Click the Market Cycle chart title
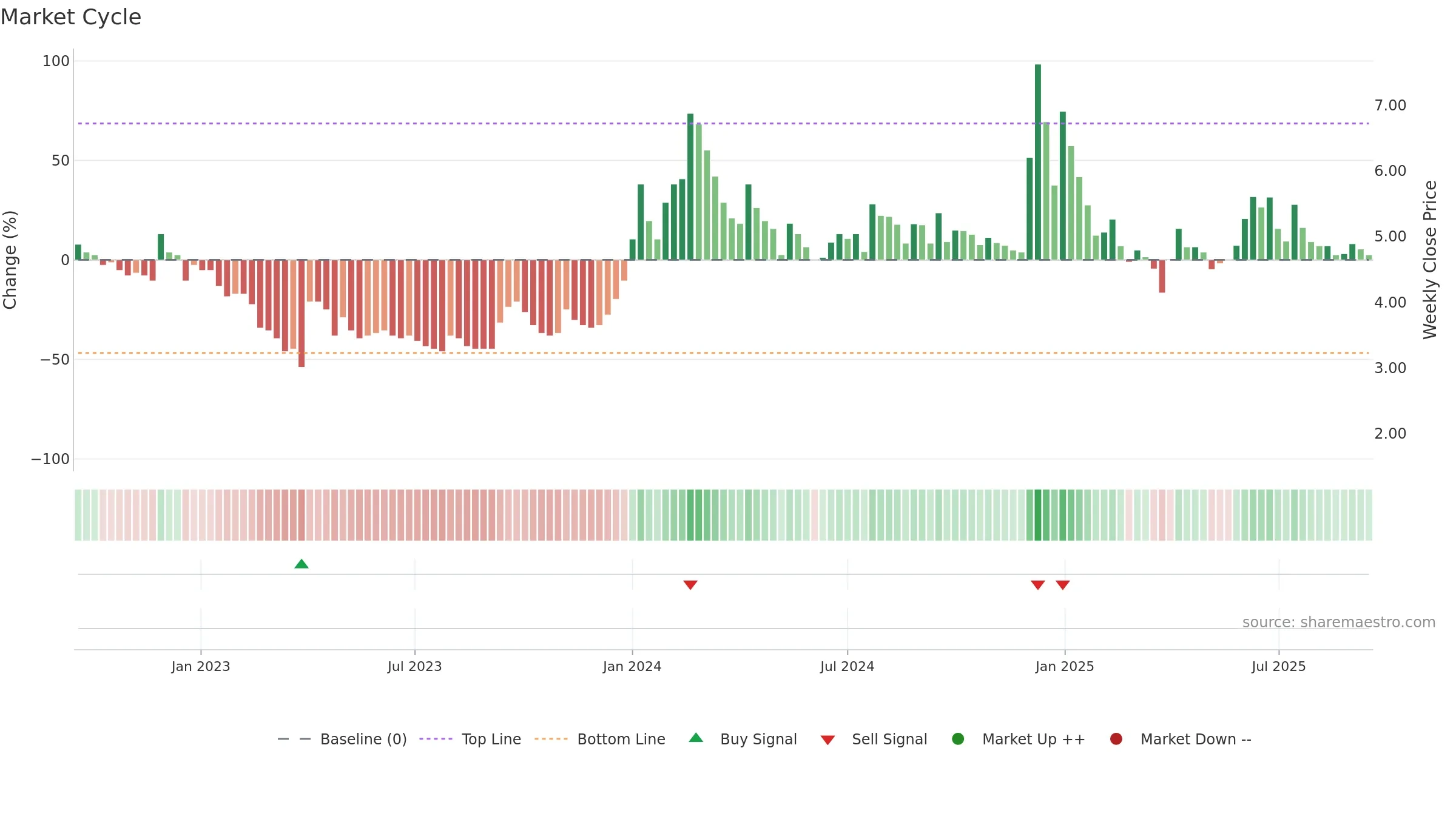 pyautogui.click(x=71, y=17)
